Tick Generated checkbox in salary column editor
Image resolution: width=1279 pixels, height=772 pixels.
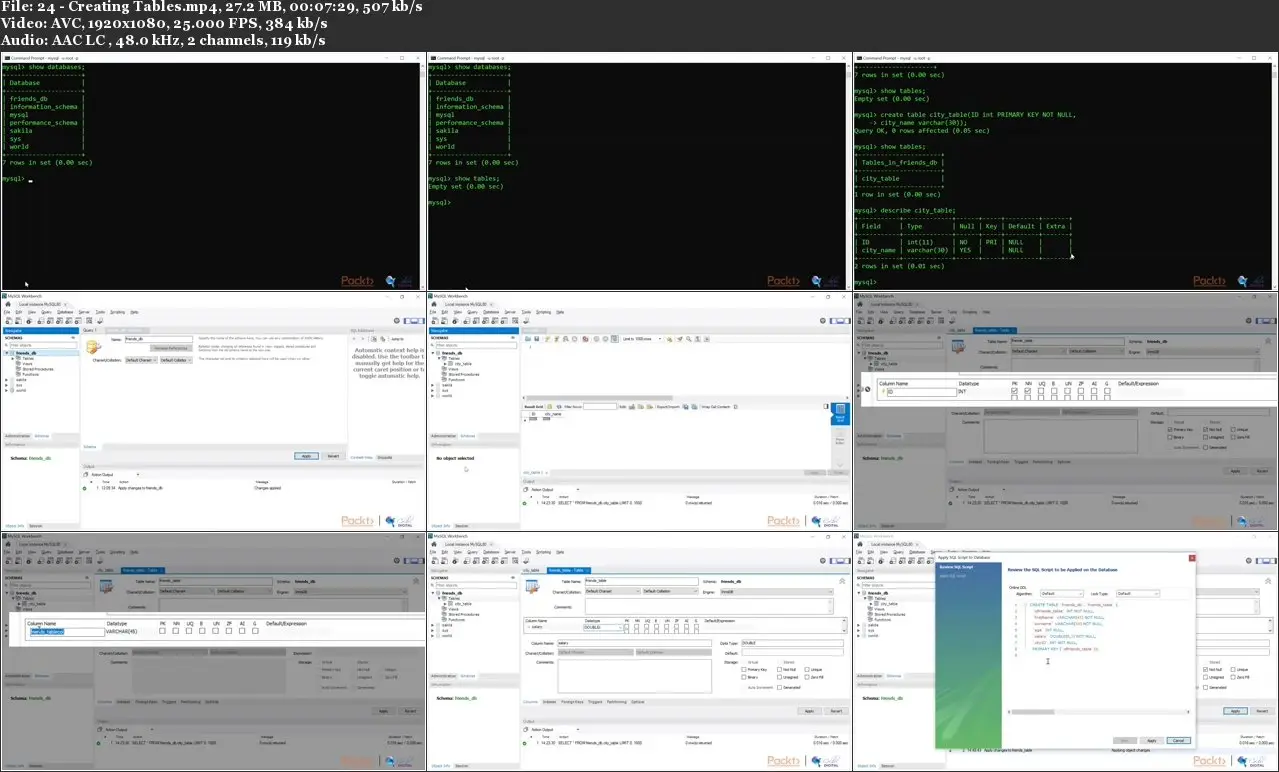click(x=777, y=687)
